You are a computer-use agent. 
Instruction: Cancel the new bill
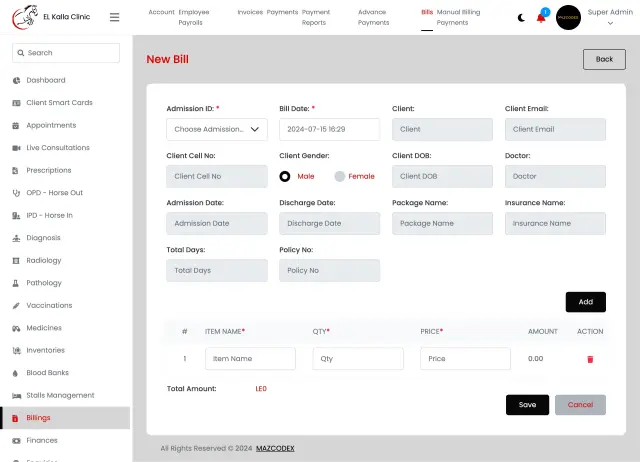tap(580, 405)
